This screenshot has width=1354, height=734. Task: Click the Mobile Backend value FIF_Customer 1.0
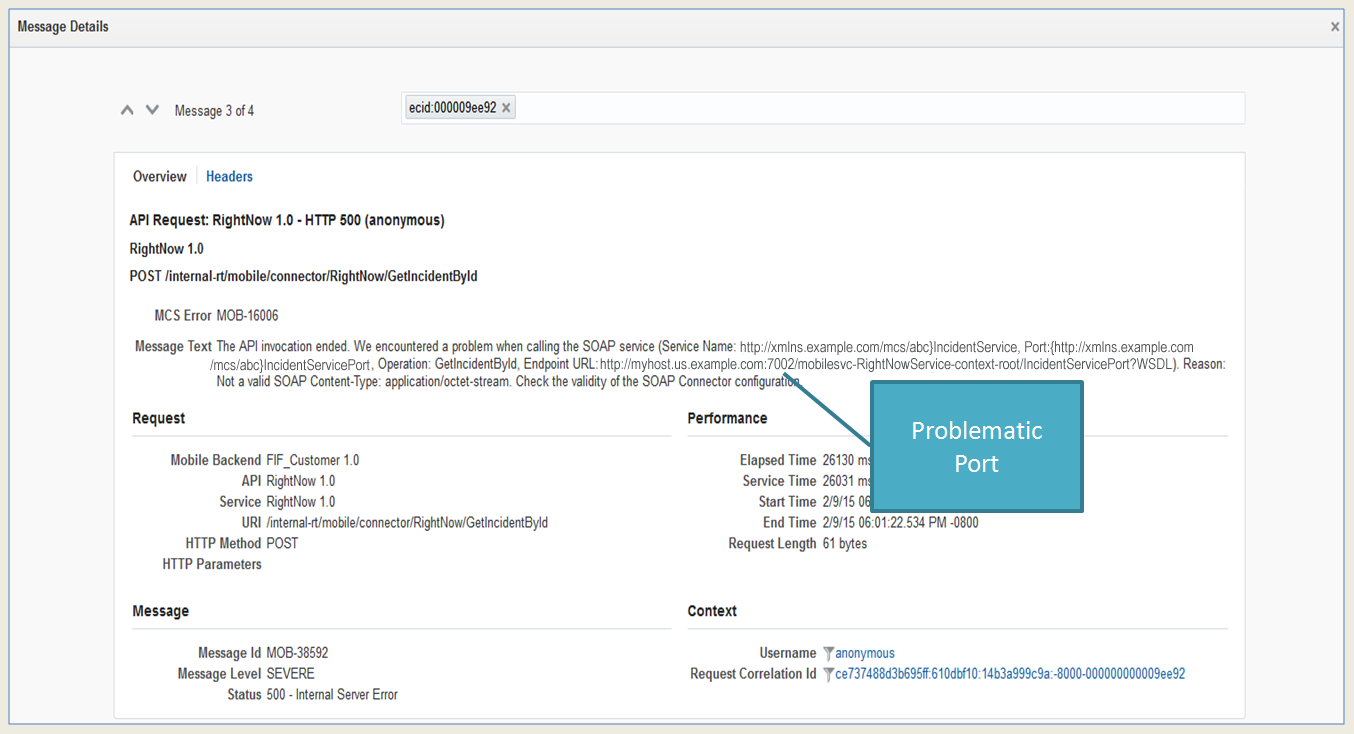(312, 461)
